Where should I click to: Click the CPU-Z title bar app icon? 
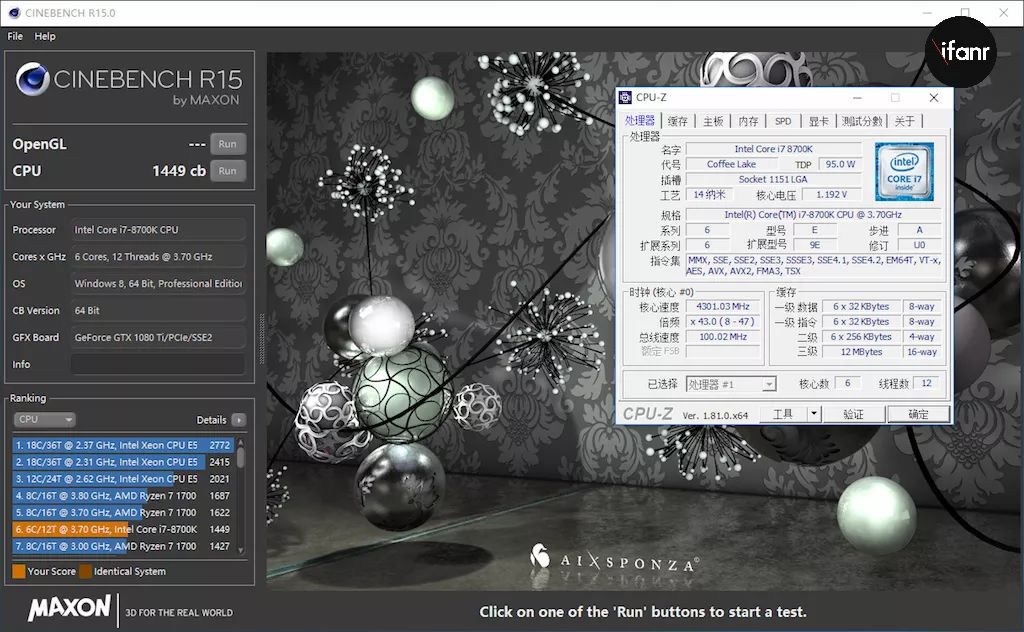625,97
